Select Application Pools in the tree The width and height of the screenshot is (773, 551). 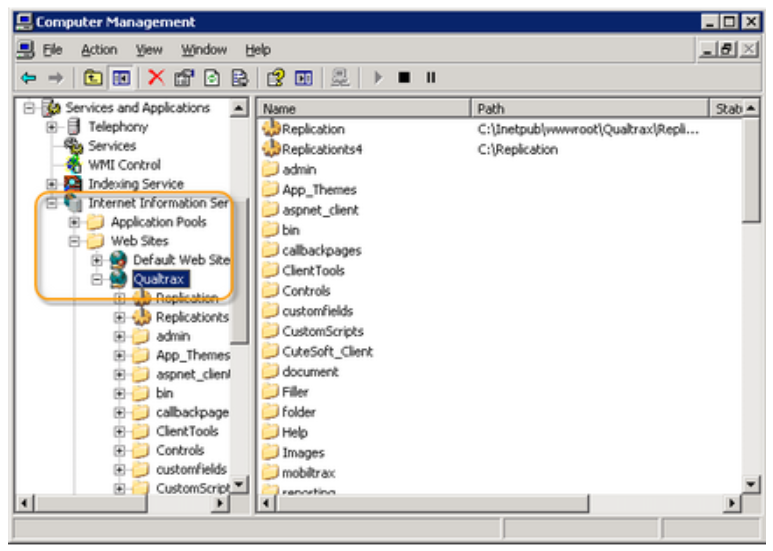tap(158, 222)
